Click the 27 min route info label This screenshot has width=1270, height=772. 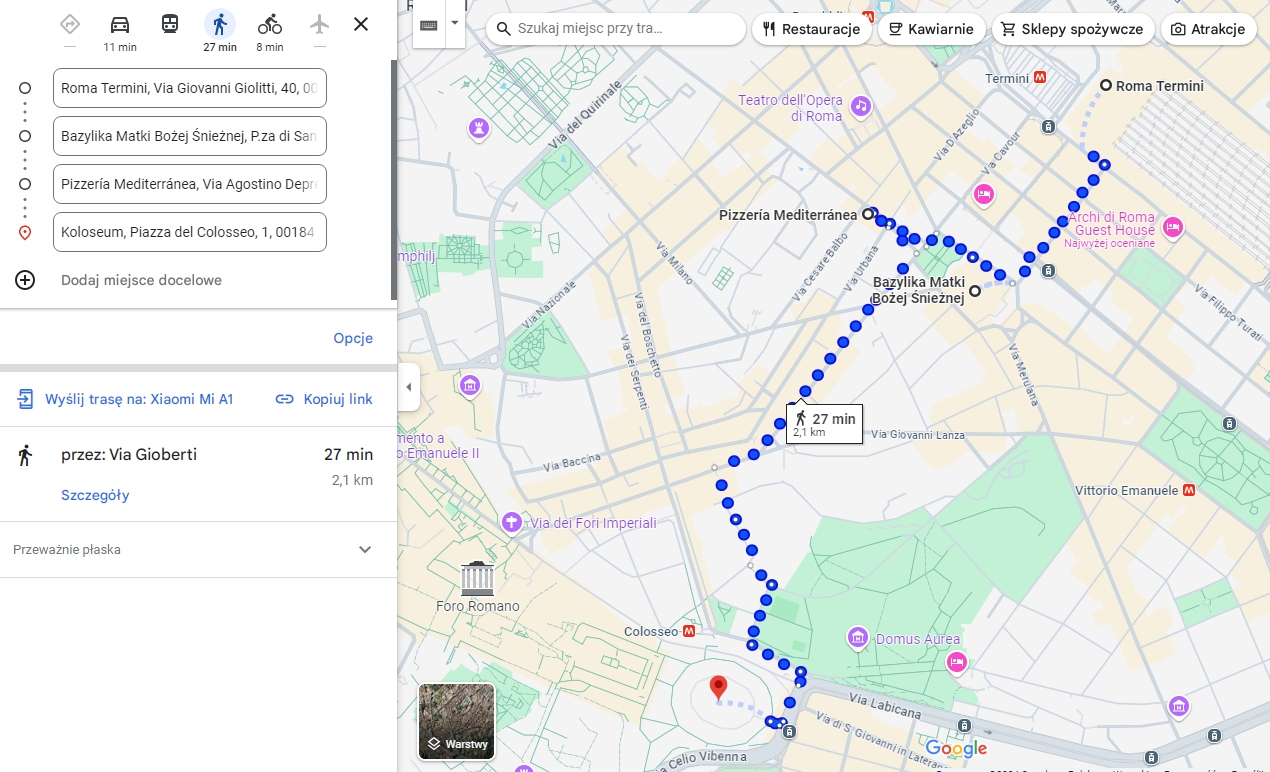coord(824,424)
